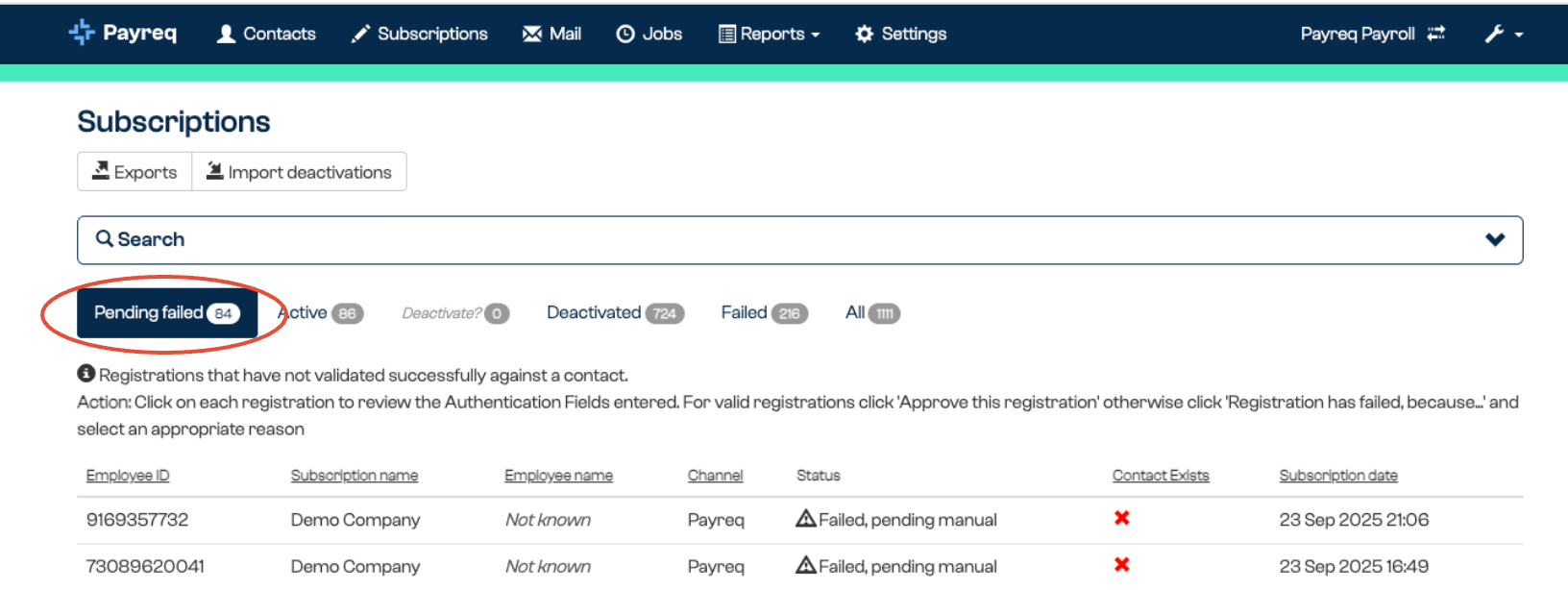Open the Jobs page
Screen dimensions: 1568x590
(x=649, y=34)
